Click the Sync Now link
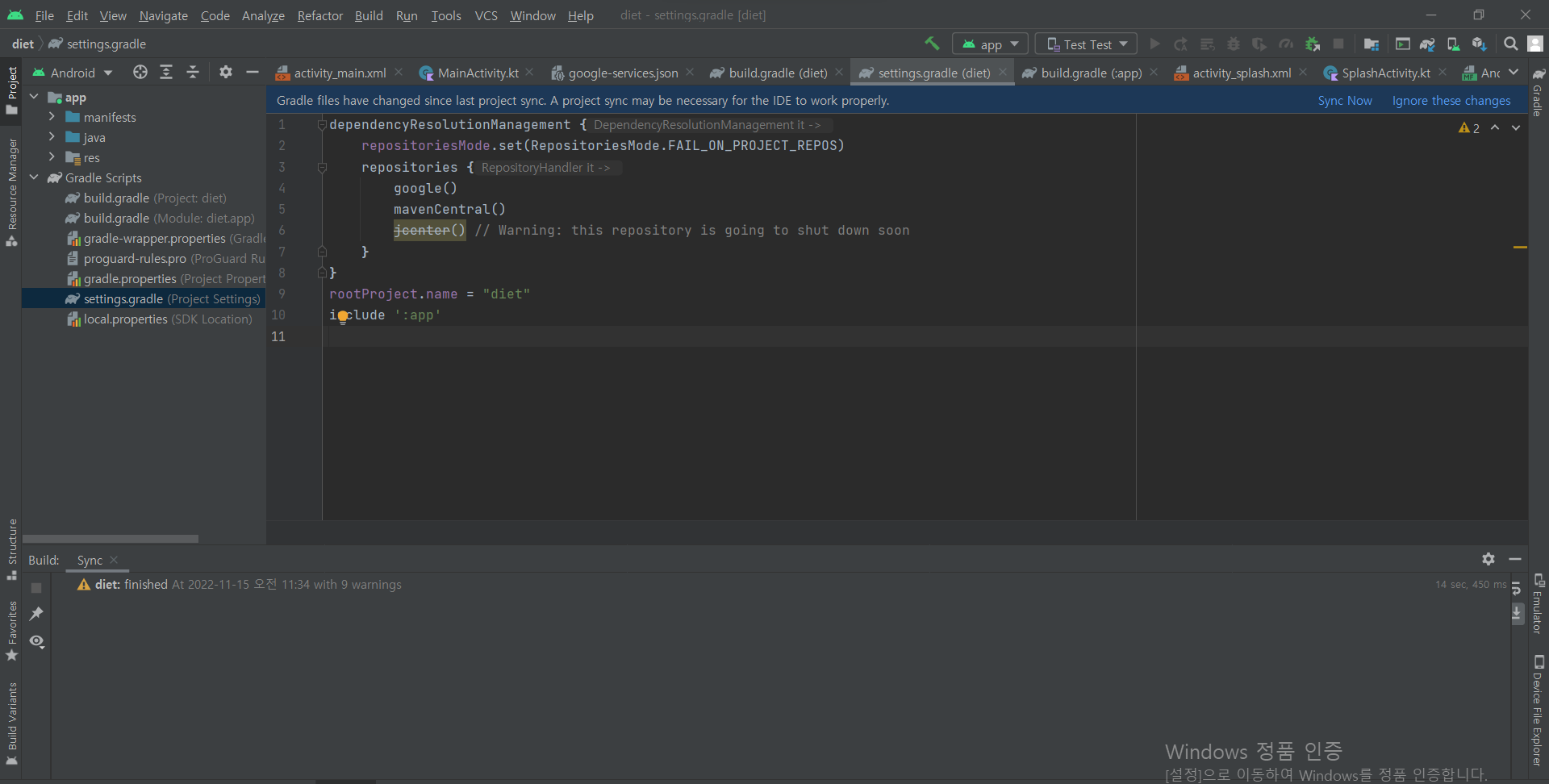 pyautogui.click(x=1345, y=101)
